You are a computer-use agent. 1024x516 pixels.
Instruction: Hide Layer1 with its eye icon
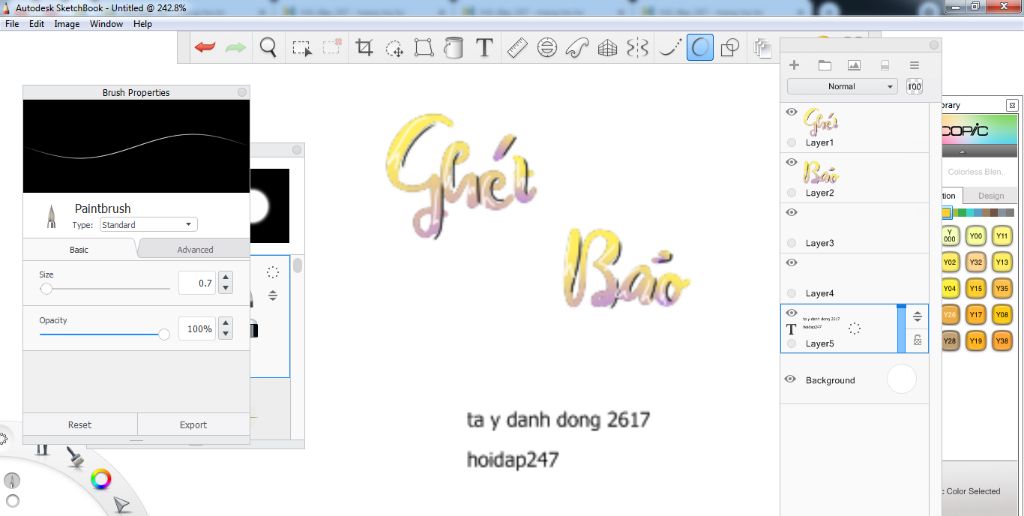pyautogui.click(x=792, y=112)
